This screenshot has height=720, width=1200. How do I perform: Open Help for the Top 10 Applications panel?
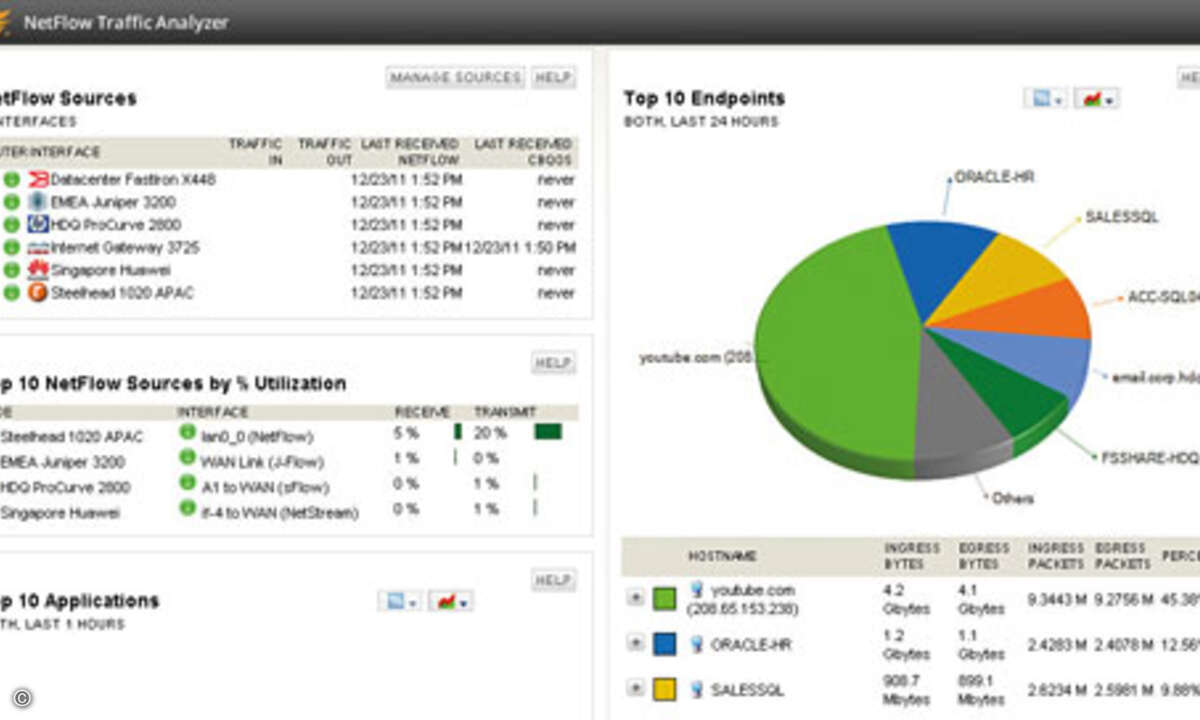click(x=553, y=580)
